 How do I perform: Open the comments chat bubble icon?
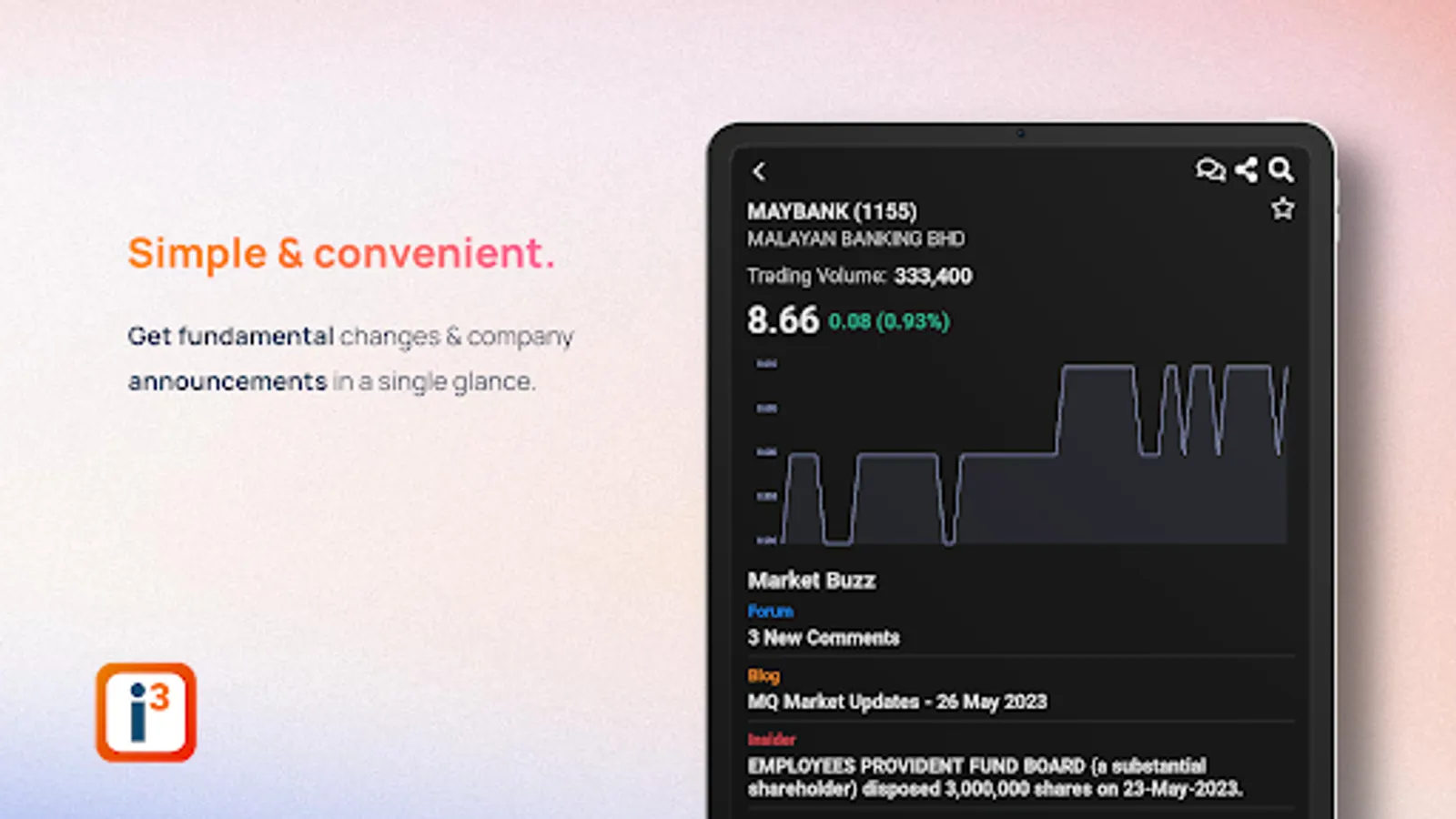(x=1209, y=170)
